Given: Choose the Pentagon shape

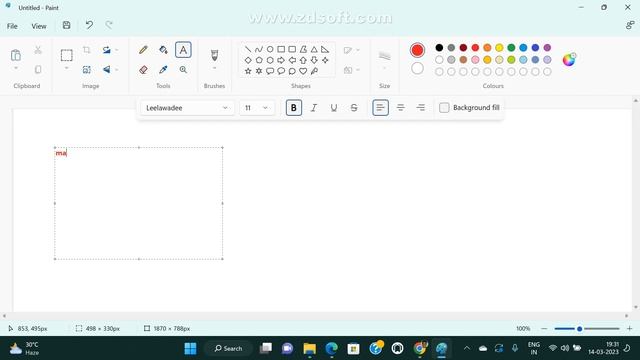Looking at the screenshot, I should 259,60.
